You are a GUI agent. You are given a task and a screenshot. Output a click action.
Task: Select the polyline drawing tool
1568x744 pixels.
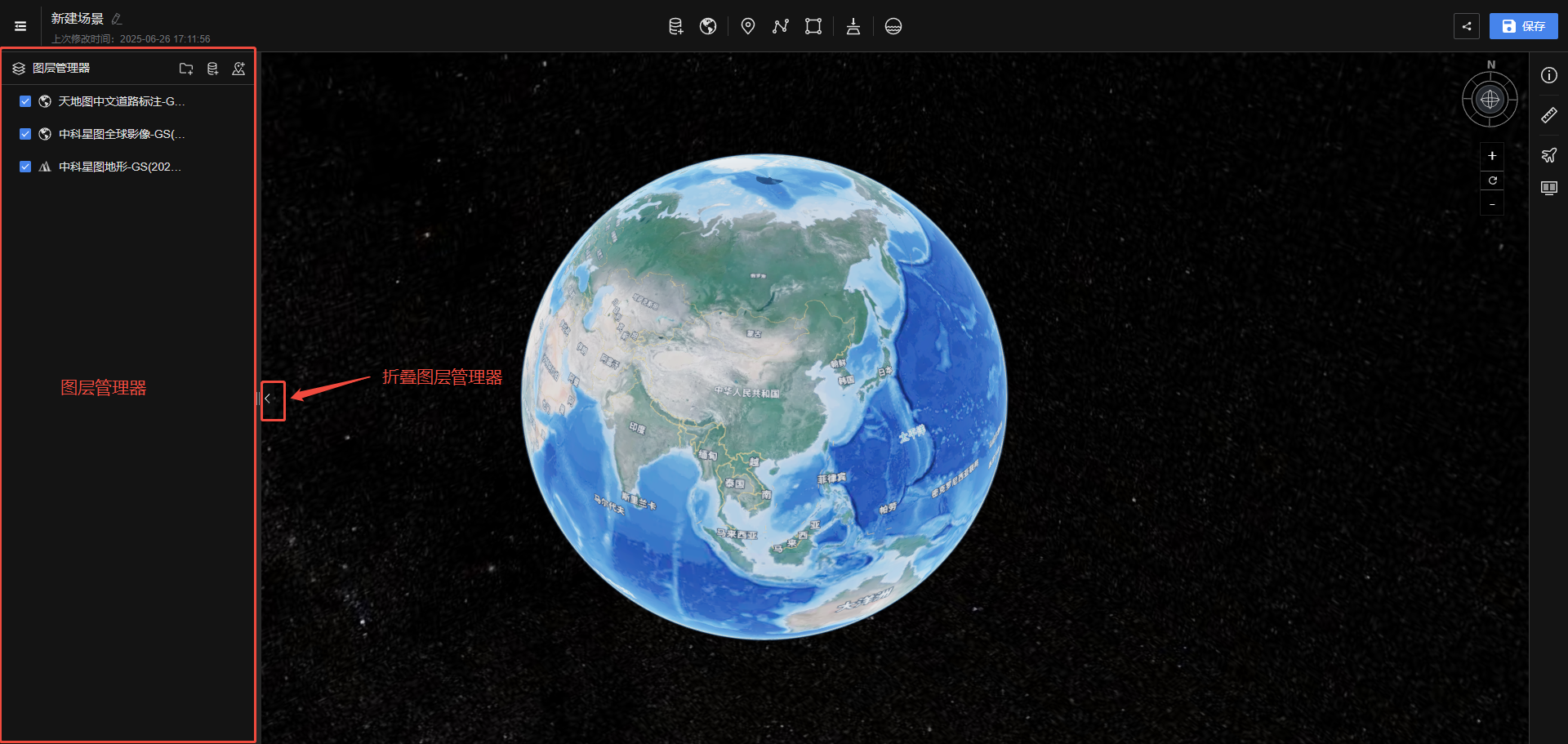click(x=780, y=26)
